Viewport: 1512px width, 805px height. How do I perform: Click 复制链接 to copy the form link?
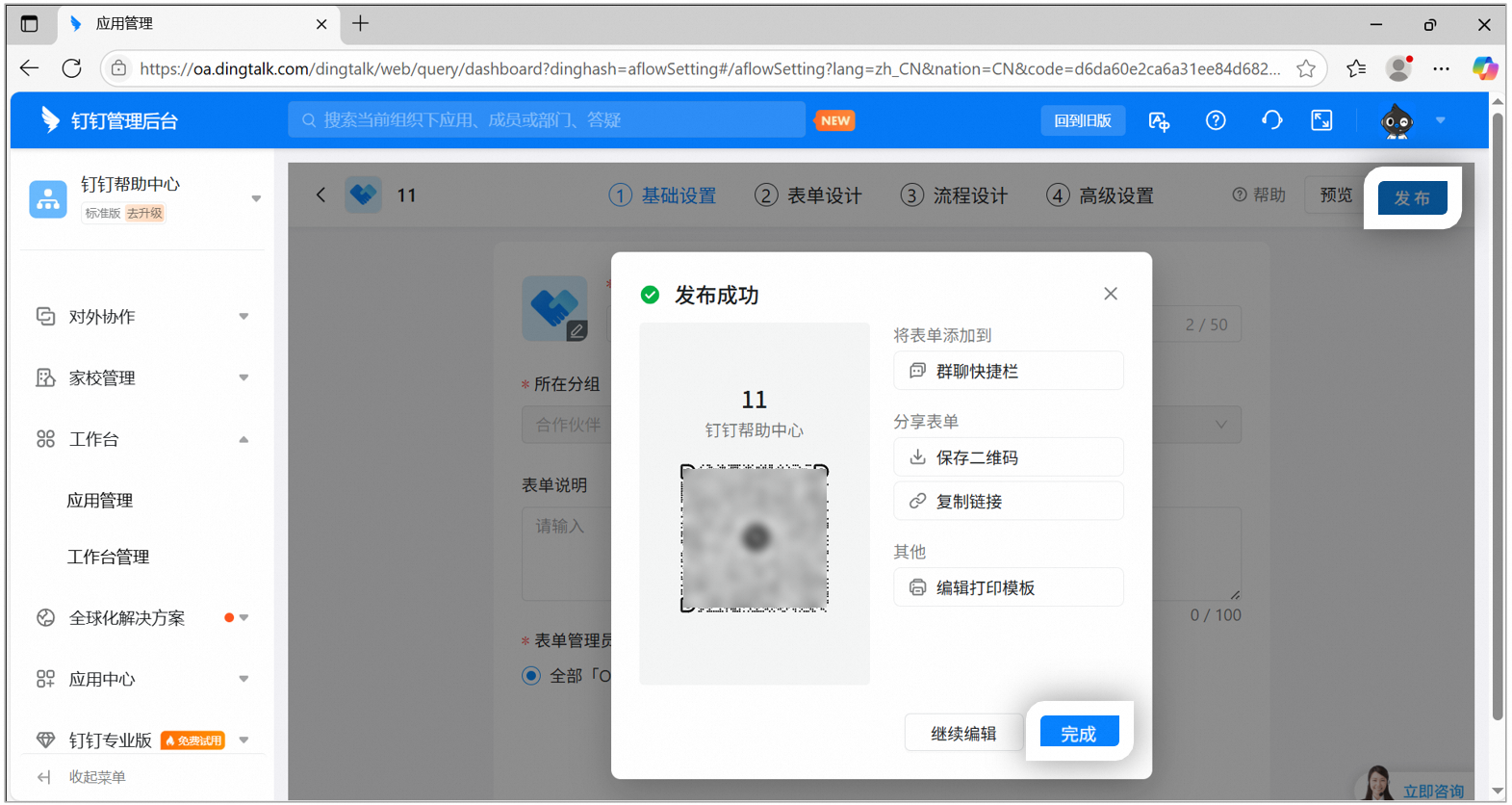coord(1008,501)
